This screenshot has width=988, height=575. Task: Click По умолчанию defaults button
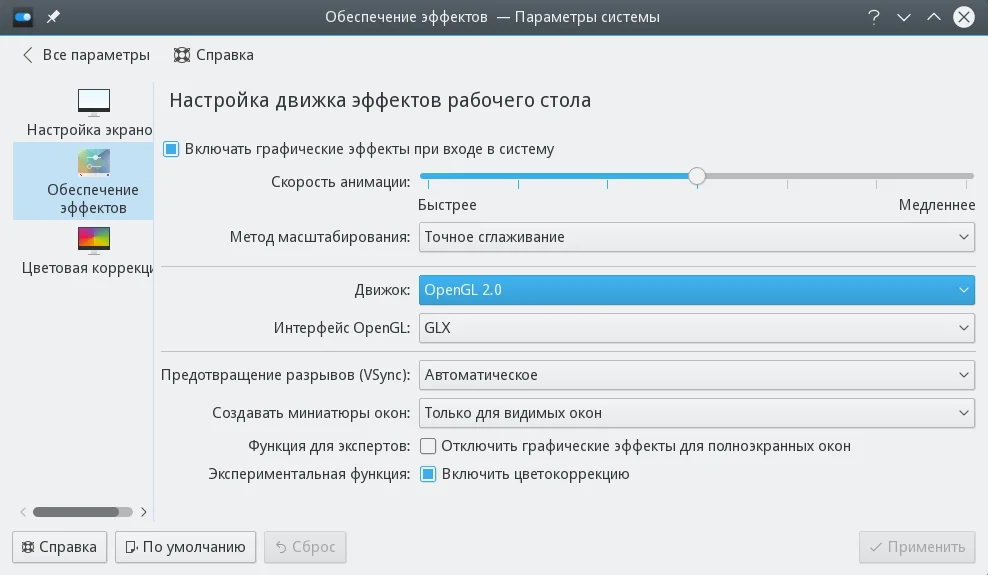pos(185,547)
